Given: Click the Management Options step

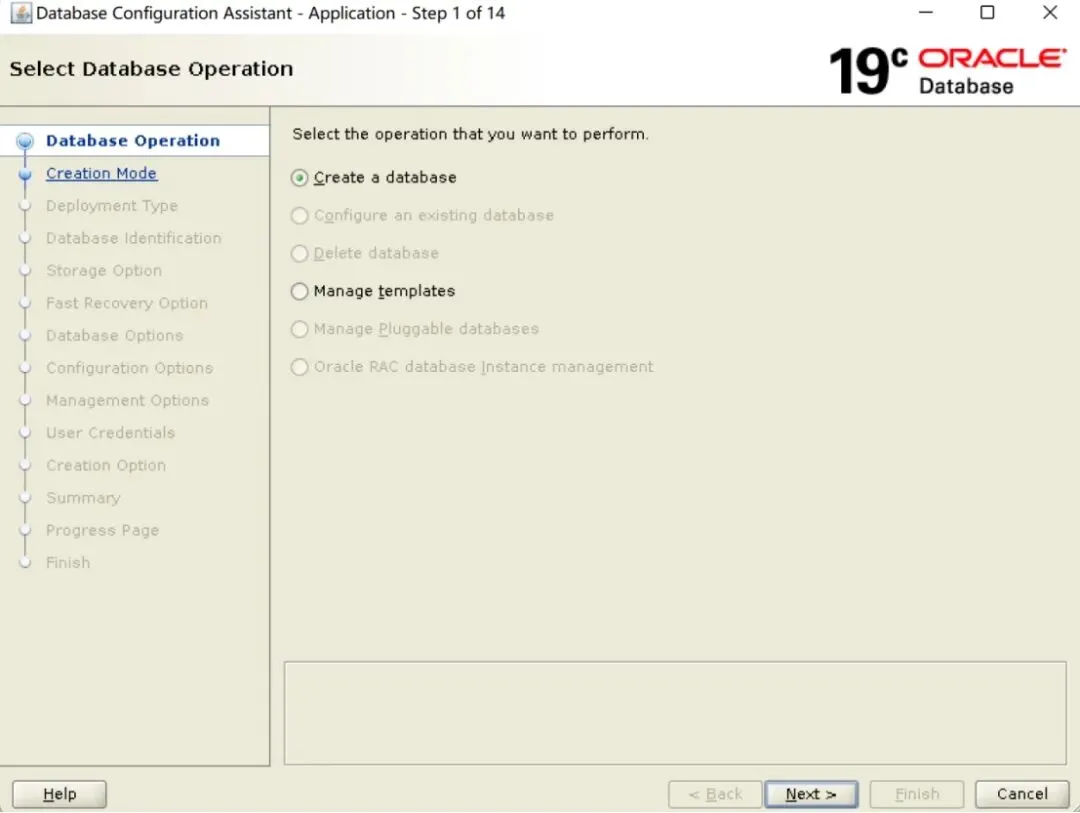Looking at the screenshot, I should 127,400.
